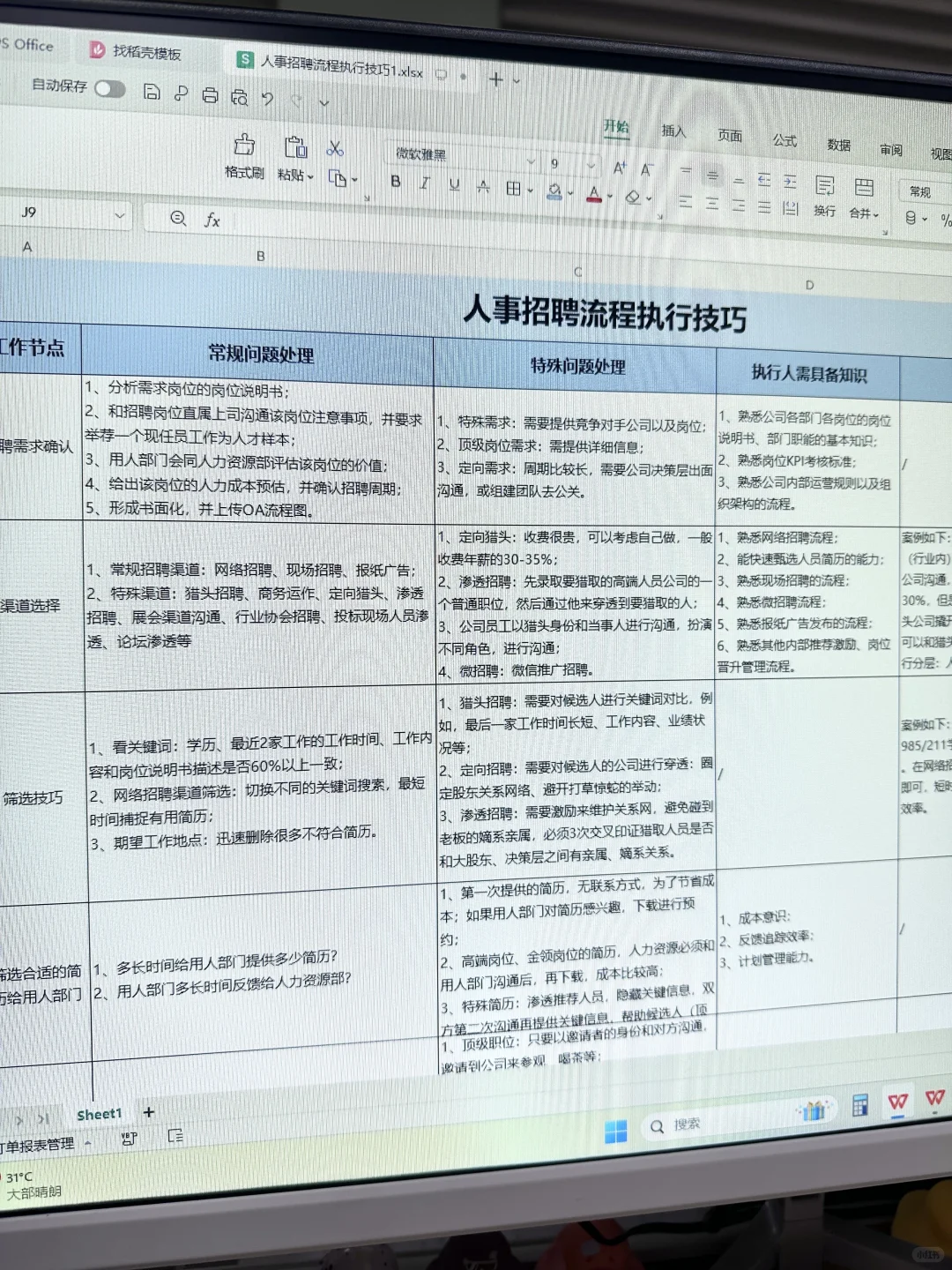The width and height of the screenshot is (952, 1270).
Task: Click the Print icon in quick access bar
Action: tap(210, 95)
